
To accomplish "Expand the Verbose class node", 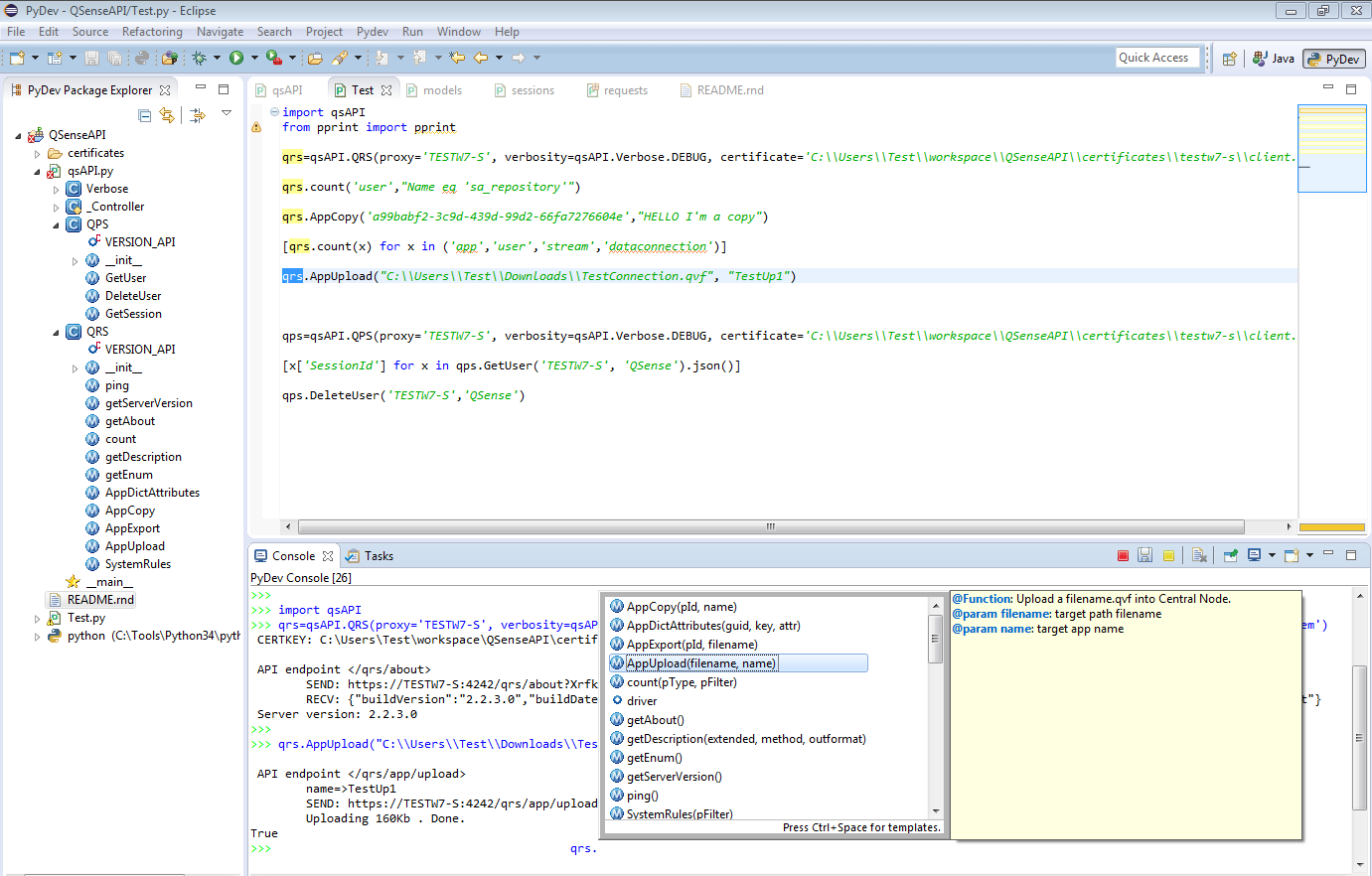I will (56, 190).
